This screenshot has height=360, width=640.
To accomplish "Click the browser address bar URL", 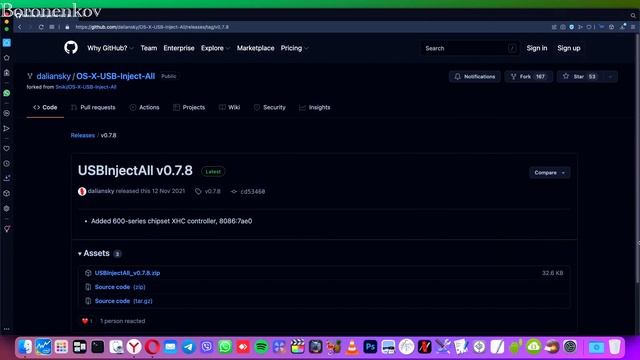I will tap(152, 27).
